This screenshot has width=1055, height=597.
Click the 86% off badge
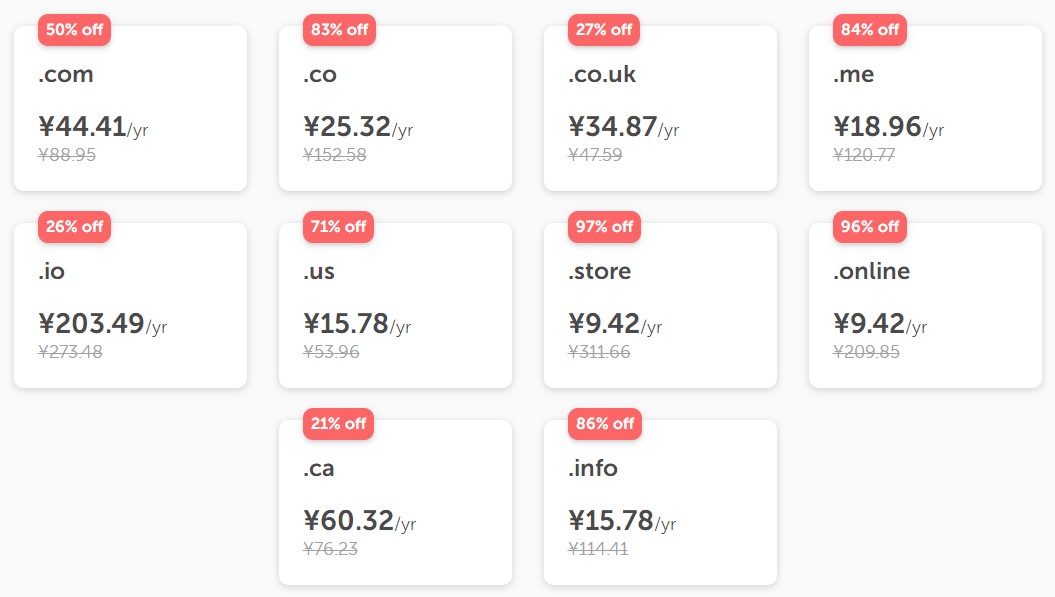click(605, 424)
